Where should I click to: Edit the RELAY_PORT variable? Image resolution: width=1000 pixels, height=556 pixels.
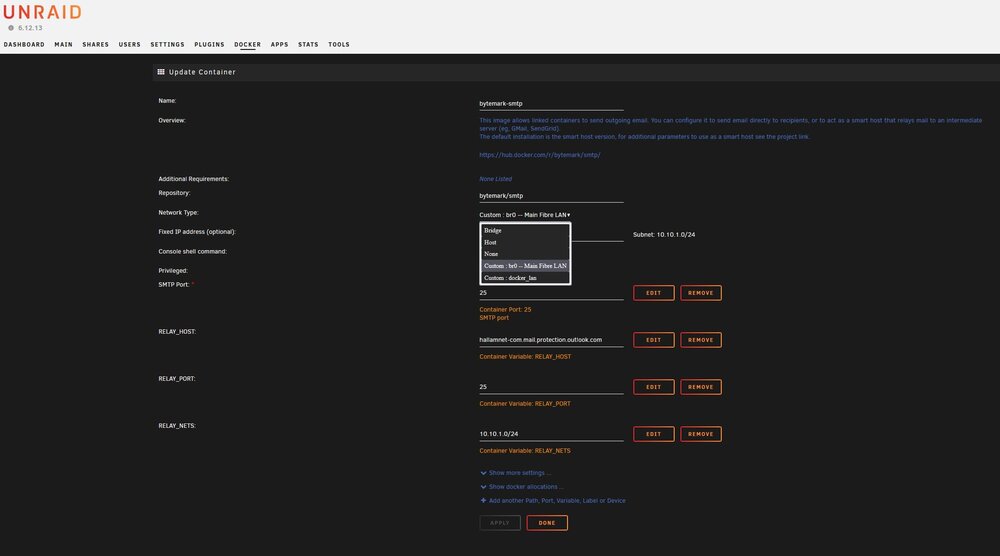pos(654,387)
